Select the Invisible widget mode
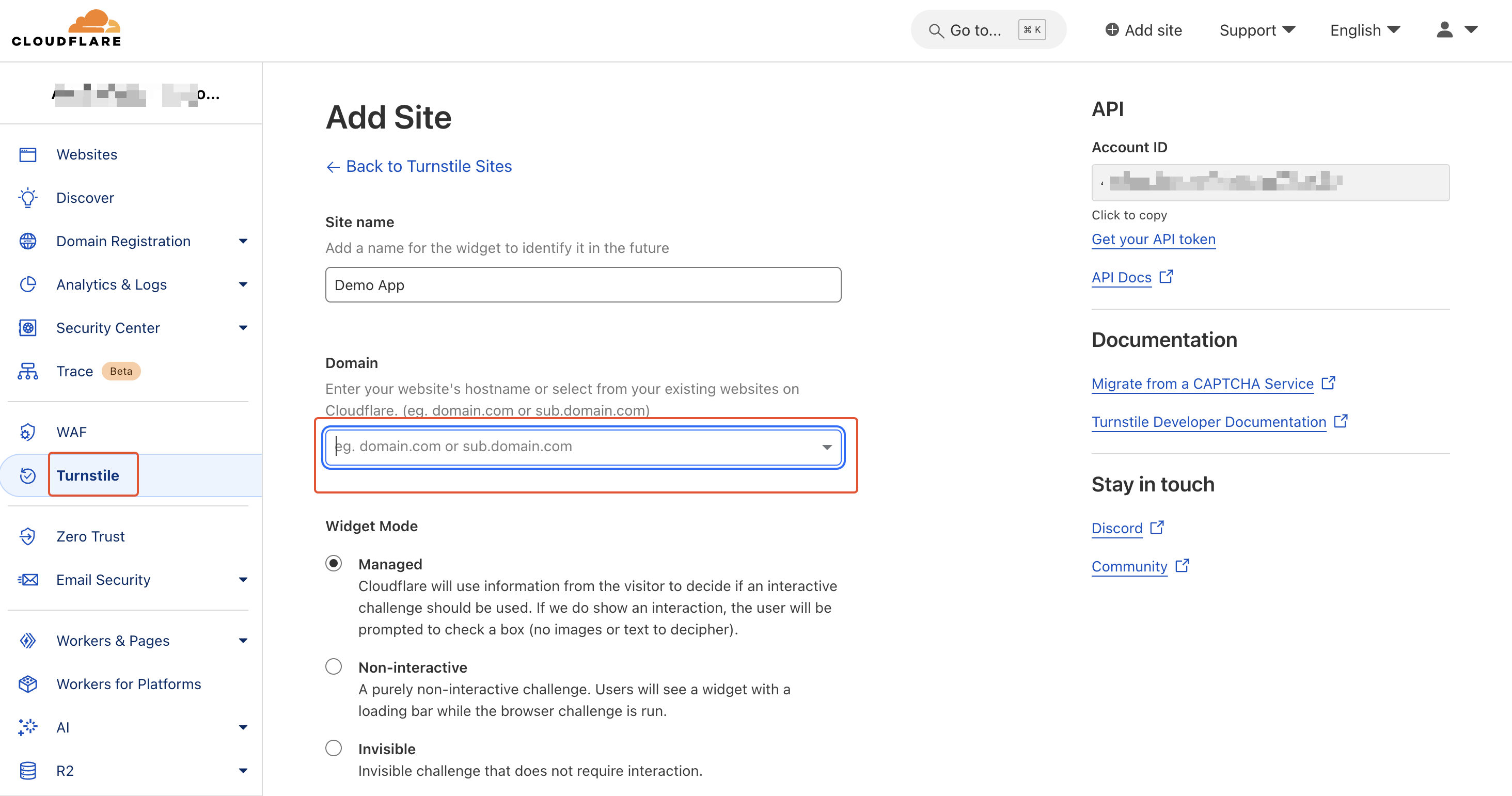 (334, 749)
